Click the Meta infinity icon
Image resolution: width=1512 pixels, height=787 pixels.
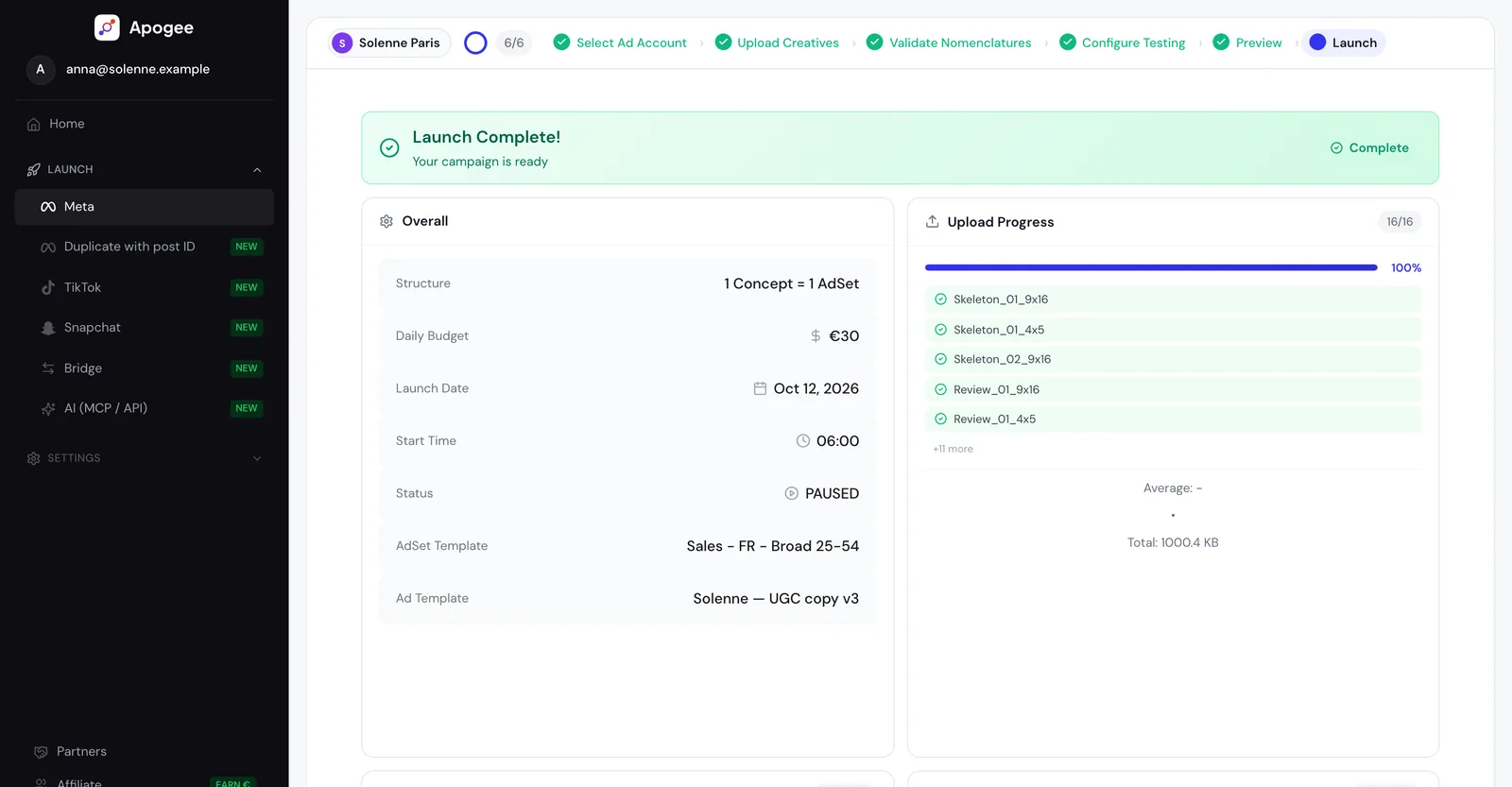(48, 207)
